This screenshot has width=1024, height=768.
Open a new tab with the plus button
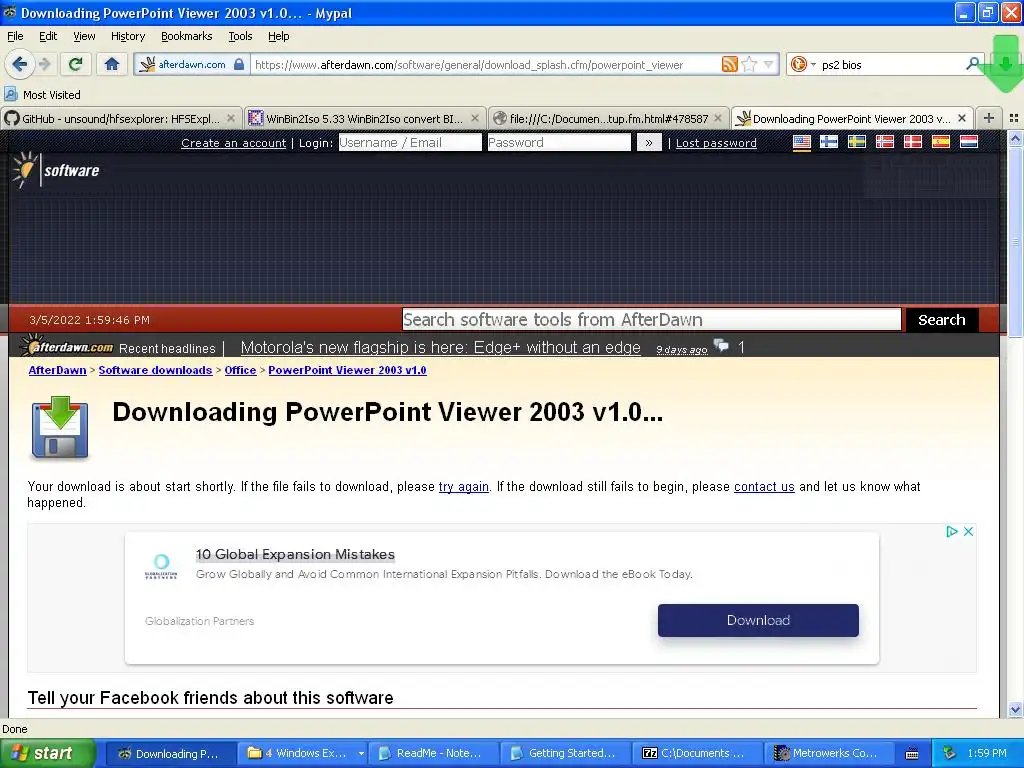click(x=989, y=118)
